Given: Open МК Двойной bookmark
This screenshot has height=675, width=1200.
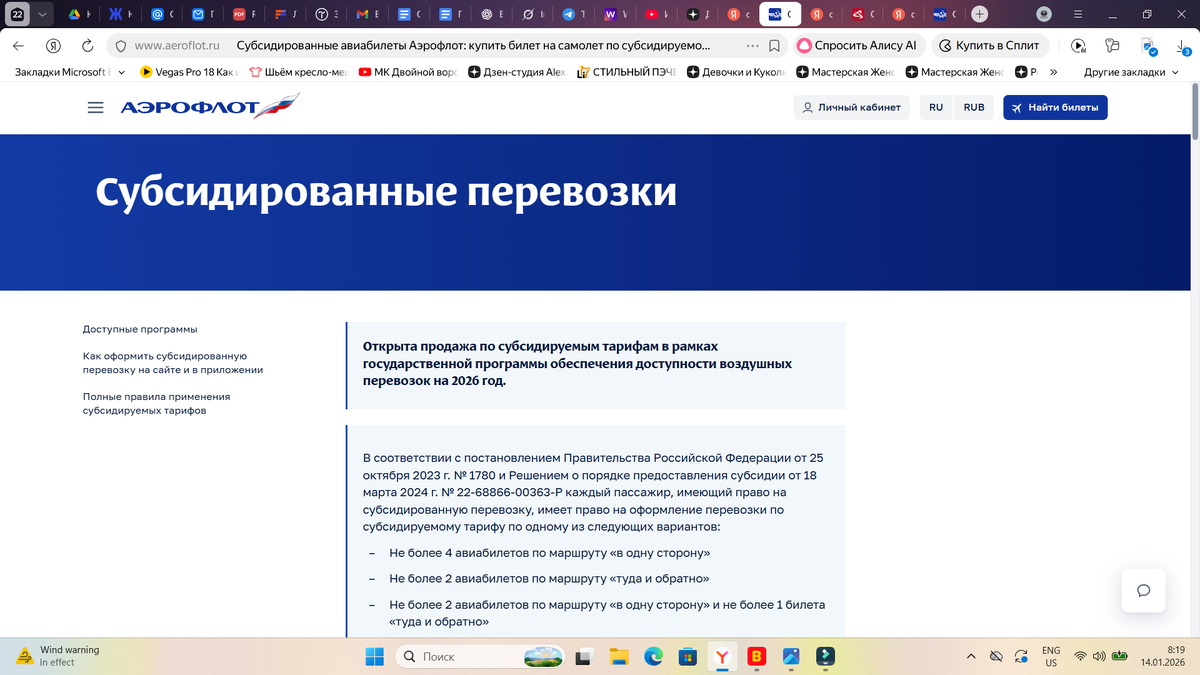Looking at the screenshot, I should pos(408,72).
